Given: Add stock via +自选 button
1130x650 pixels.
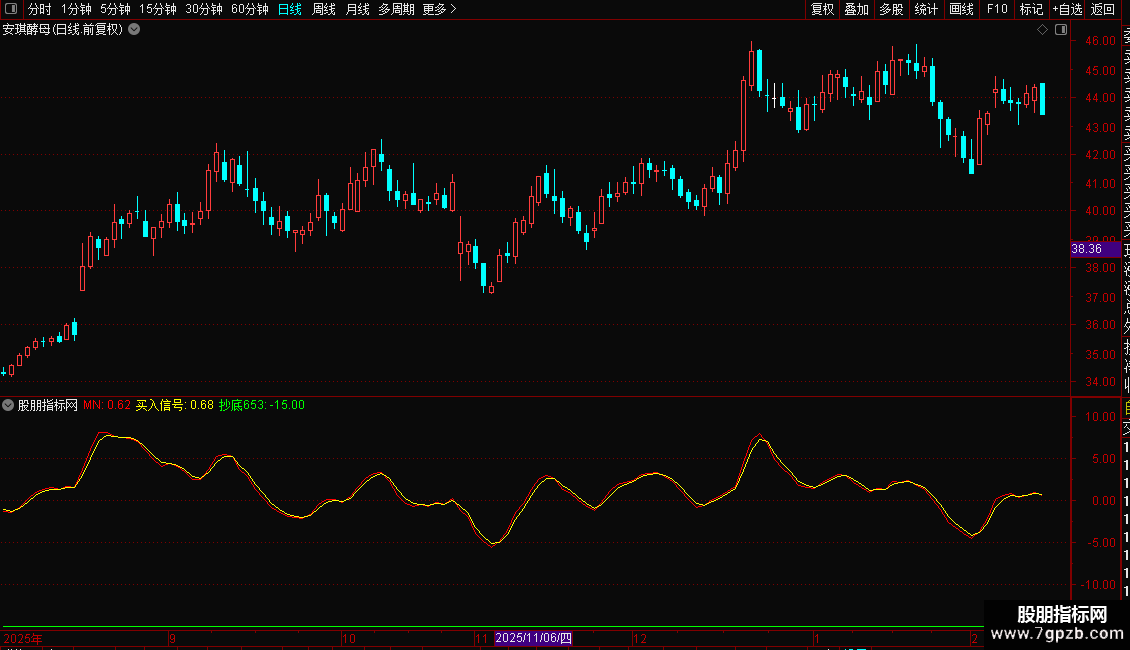Looking at the screenshot, I should pyautogui.click(x=1067, y=9).
